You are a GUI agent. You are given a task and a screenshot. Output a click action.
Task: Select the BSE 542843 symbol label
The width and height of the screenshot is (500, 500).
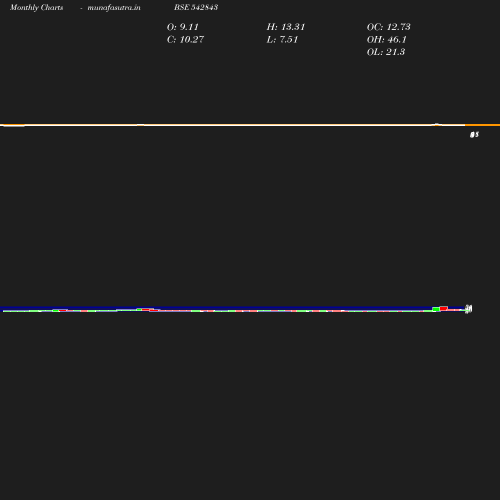point(196,7)
